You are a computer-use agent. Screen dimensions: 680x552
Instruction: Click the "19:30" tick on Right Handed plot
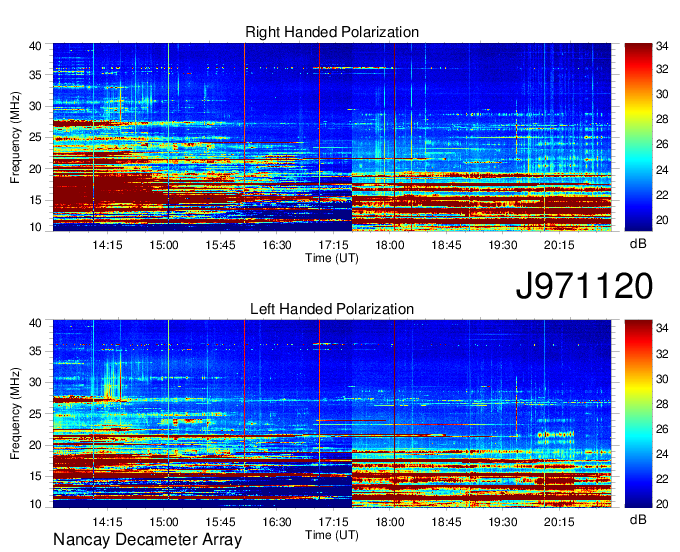coord(503,245)
